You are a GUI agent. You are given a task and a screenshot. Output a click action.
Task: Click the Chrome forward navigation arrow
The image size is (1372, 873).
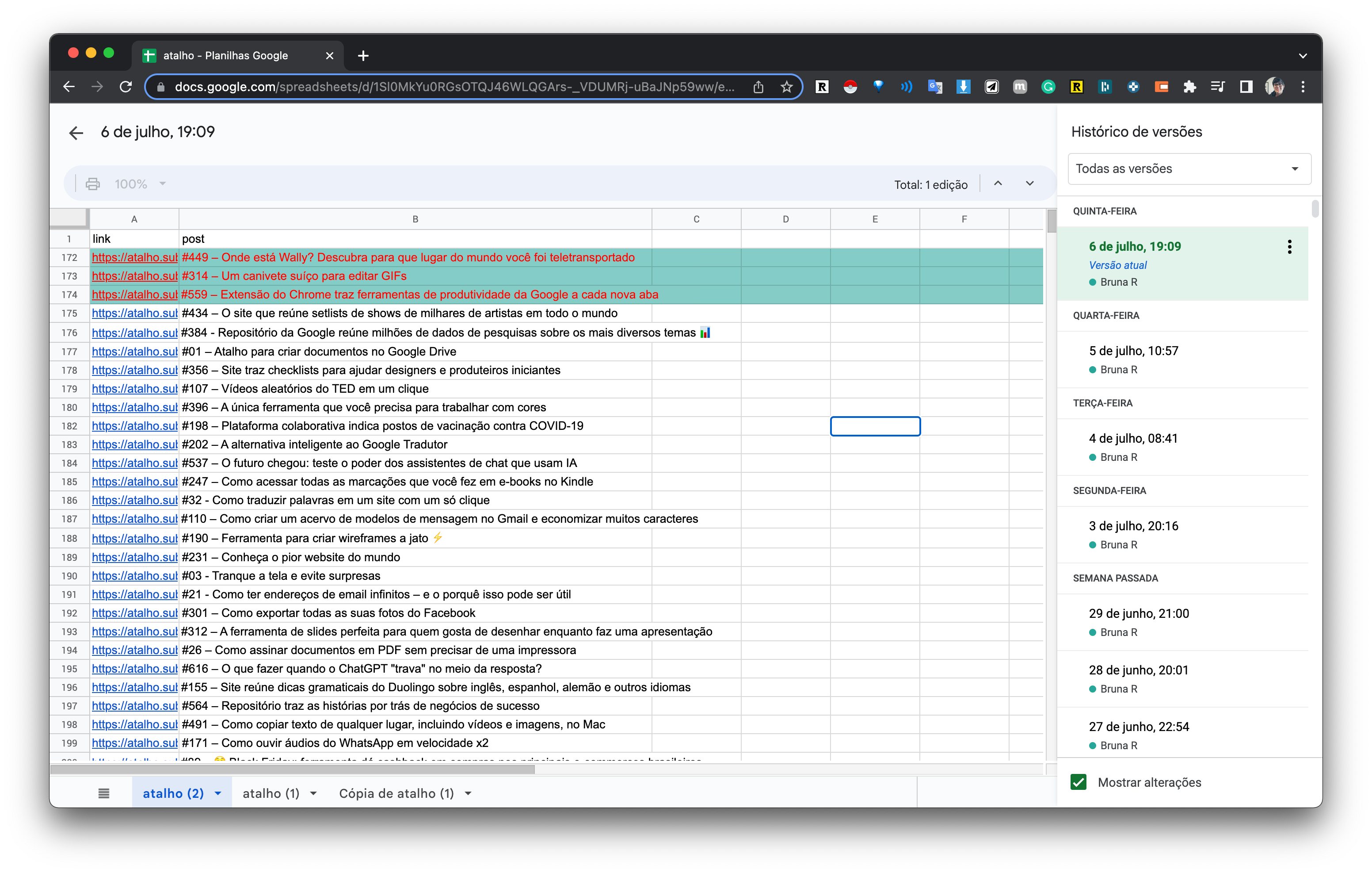(x=97, y=87)
